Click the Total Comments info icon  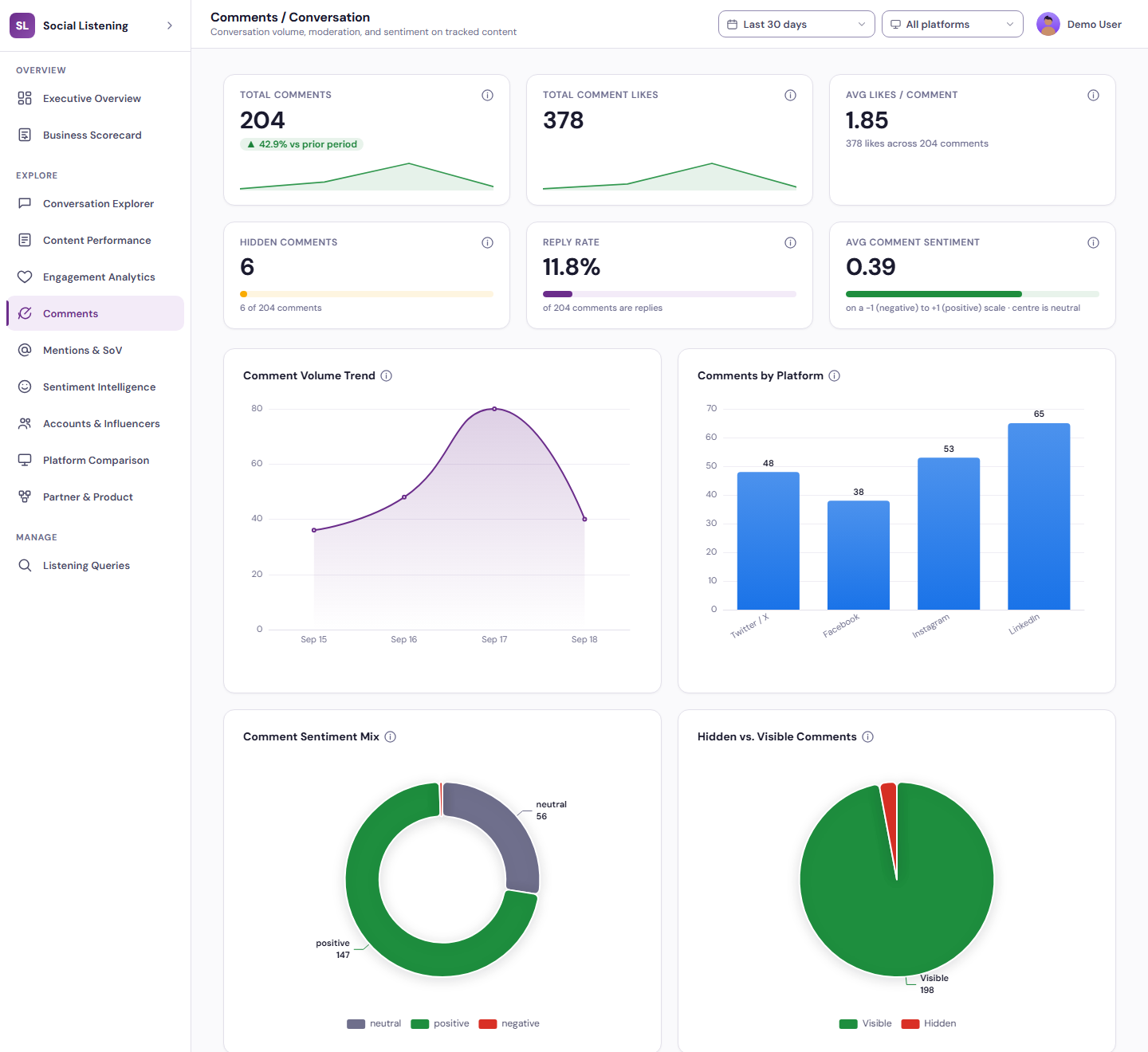pos(487,95)
